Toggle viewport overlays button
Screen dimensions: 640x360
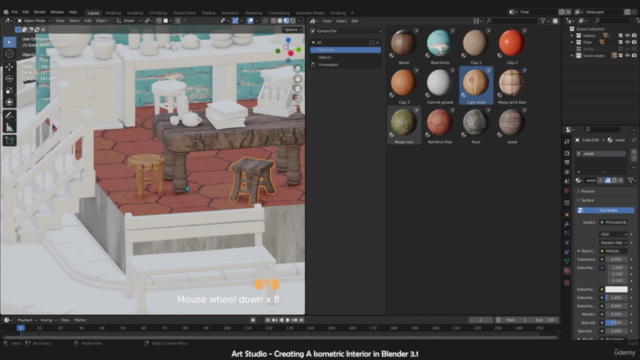(x=250, y=21)
